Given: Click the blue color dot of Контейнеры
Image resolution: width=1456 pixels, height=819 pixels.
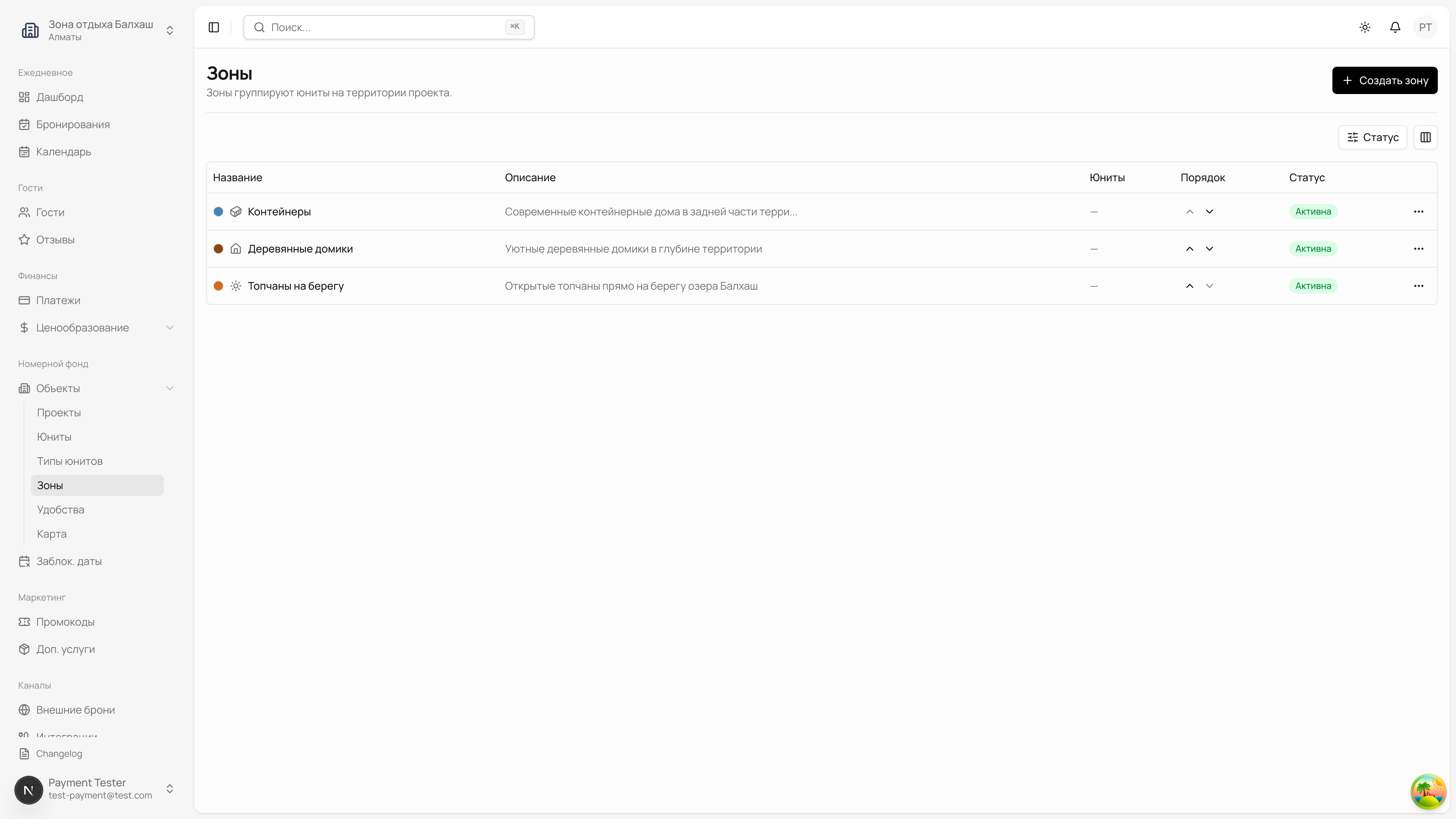Looking at the screenshot, I should click(218, 212).
